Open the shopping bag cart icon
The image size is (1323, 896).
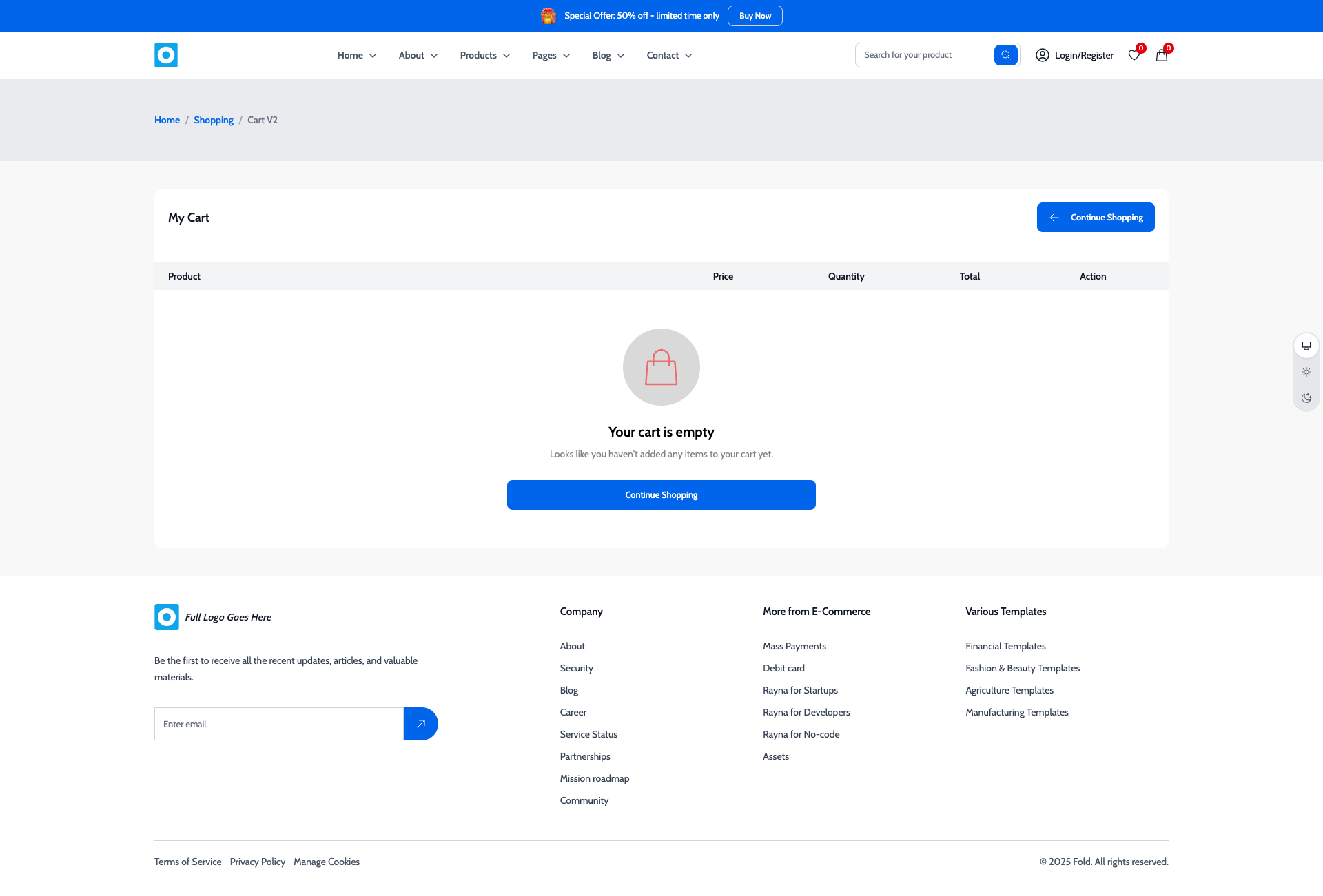[1162, 55]
